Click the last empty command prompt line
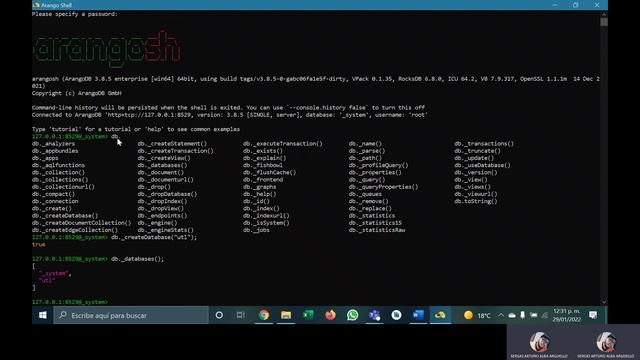Viewport: 640px width, 360px height. click(70, 302)
